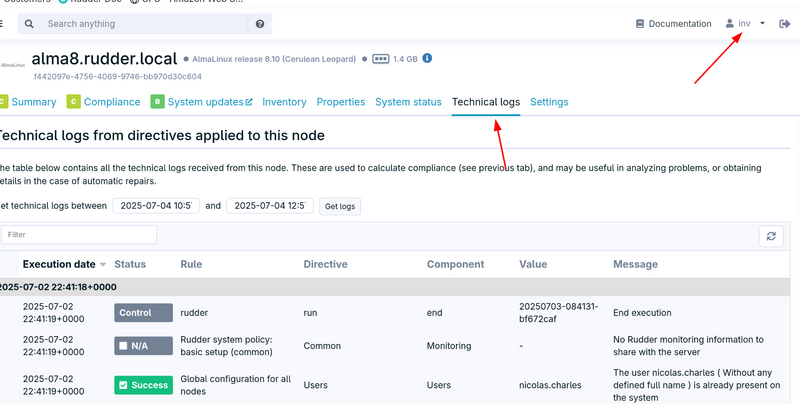This screenshot has height=404, width=800.
Task: Click the 'AlmaLinux release 8.10 (Cerulean Leopard)' text
Action: coord(274,59)
